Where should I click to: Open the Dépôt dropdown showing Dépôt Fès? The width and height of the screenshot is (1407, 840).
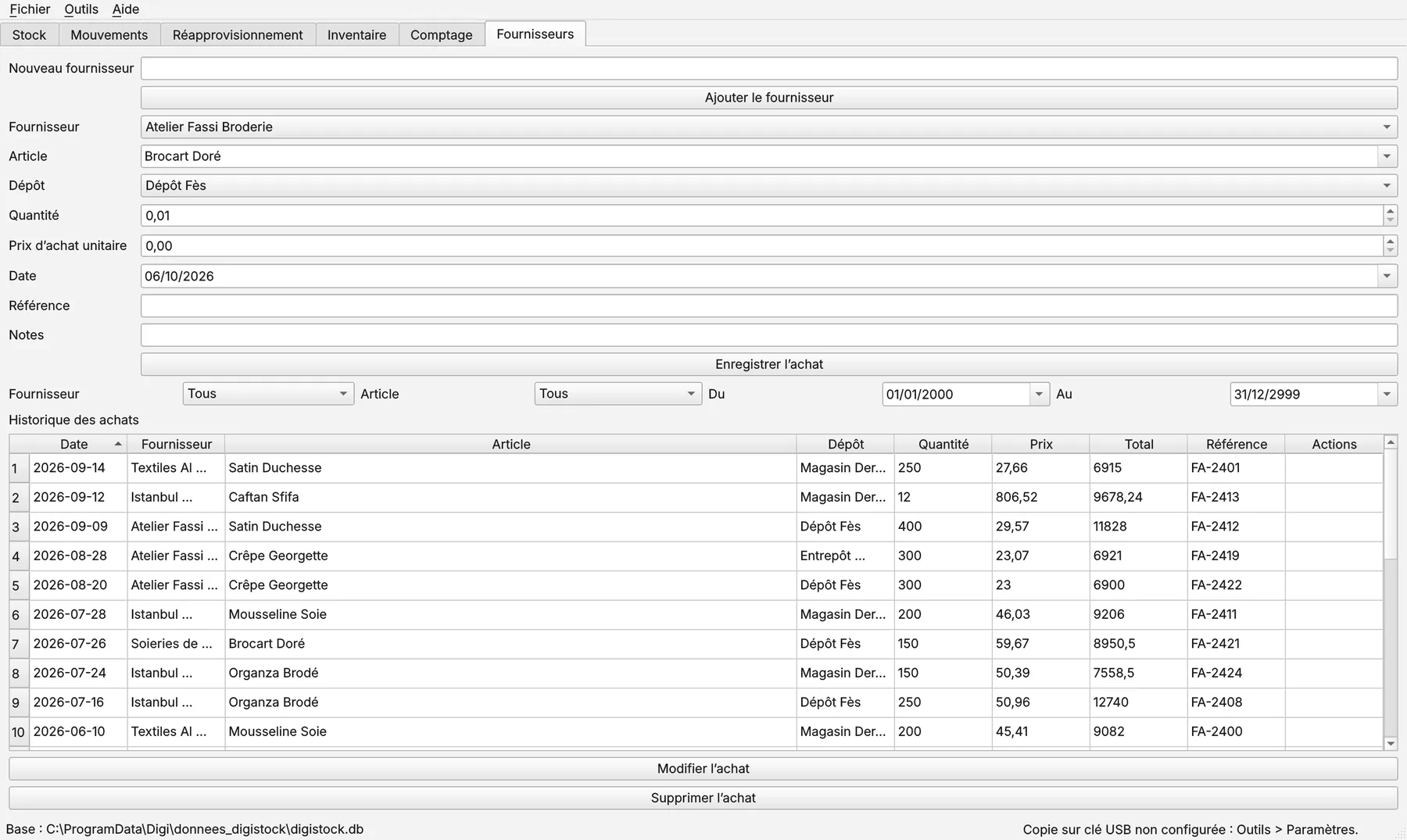pos(769,185)
